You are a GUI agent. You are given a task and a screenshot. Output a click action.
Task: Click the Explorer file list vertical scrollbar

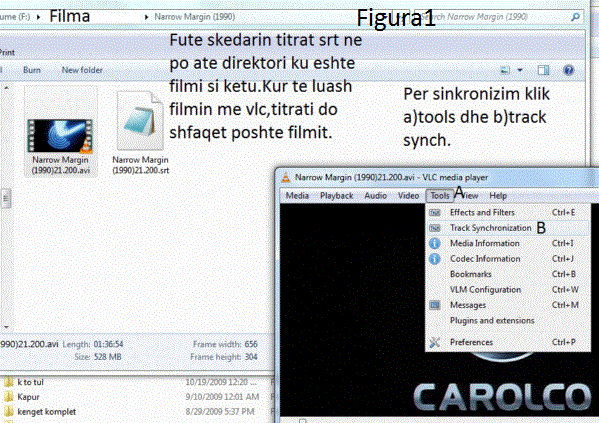[6, 207]
